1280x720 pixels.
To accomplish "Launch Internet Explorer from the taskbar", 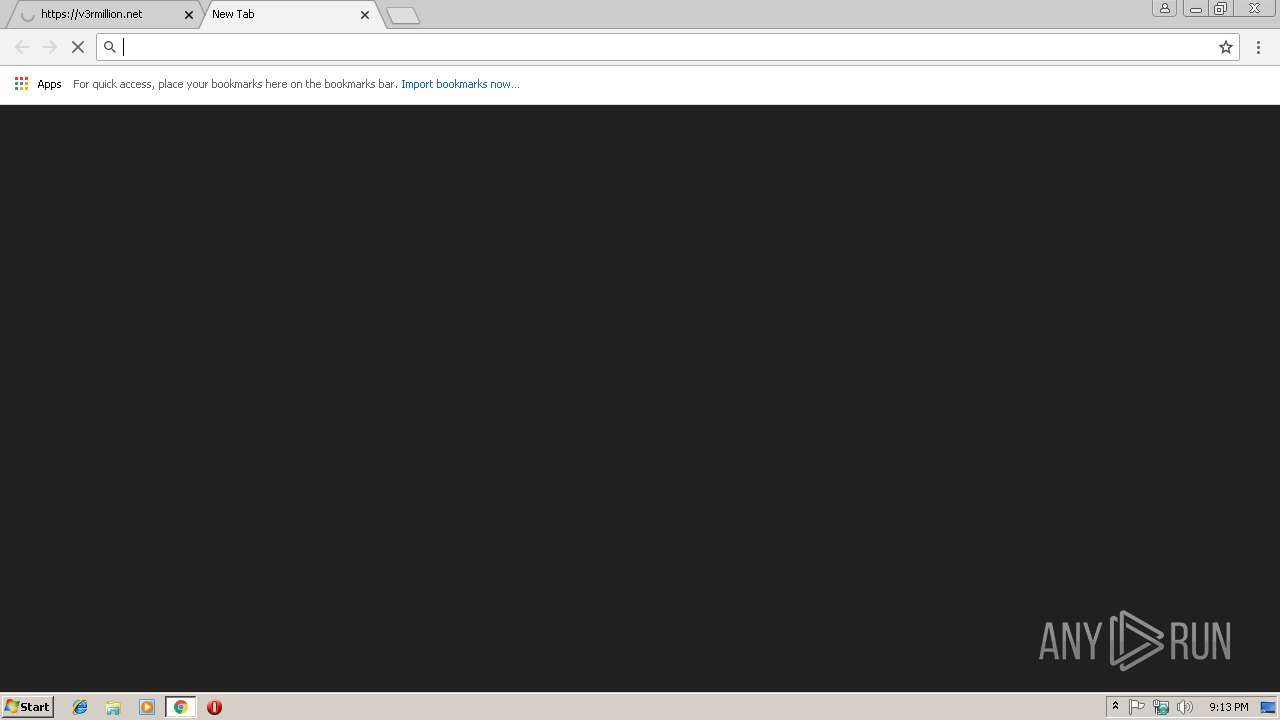I will (80, 707).
